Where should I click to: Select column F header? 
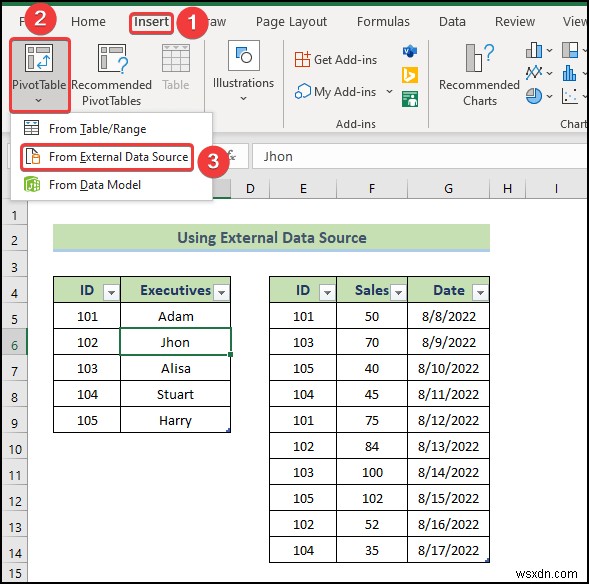tap(372, 189)
